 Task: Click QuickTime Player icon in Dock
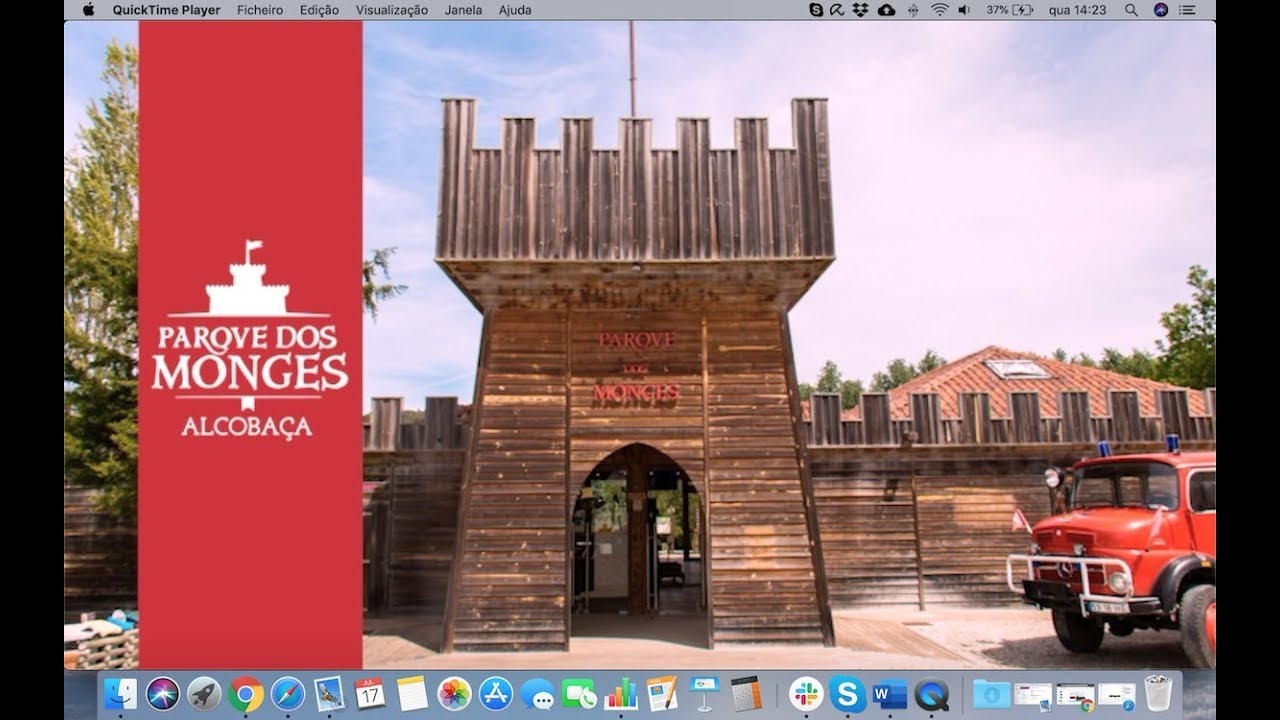(931, 693)
